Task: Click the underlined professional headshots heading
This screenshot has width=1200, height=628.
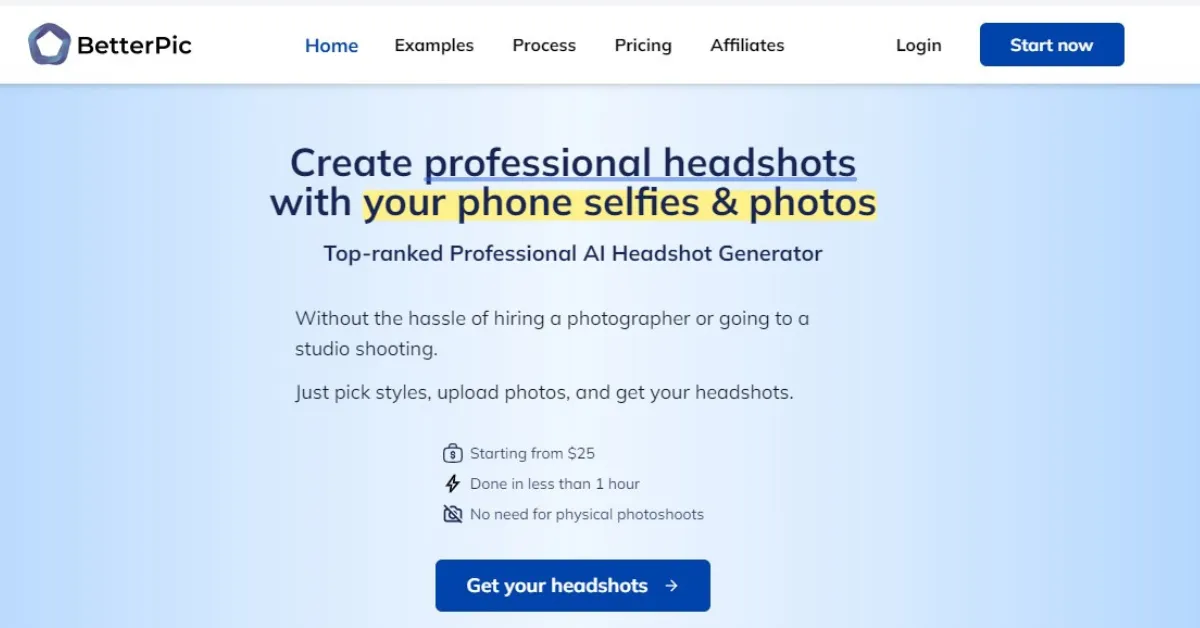Action: pyautogui.click(x=640, y=162)
